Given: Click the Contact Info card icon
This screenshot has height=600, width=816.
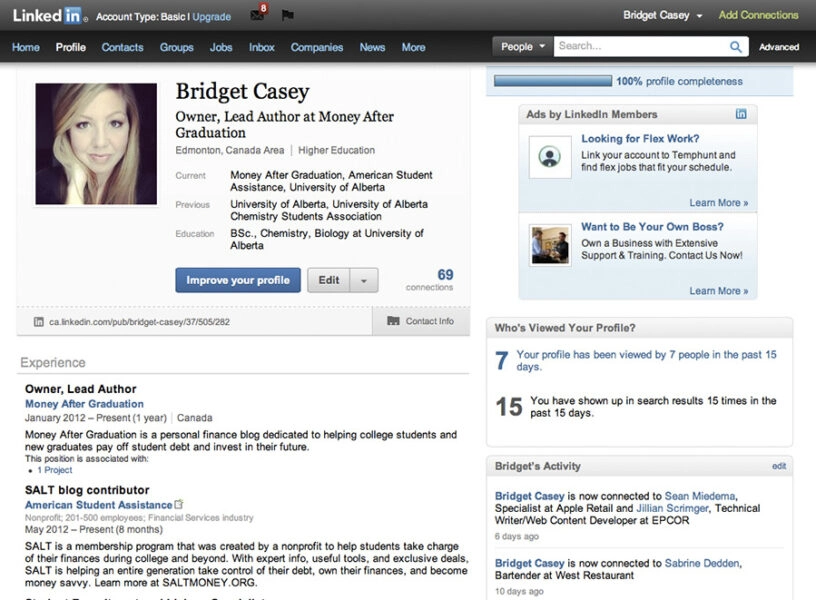Looking at the screenshot, I should click(x=393, y=321).
